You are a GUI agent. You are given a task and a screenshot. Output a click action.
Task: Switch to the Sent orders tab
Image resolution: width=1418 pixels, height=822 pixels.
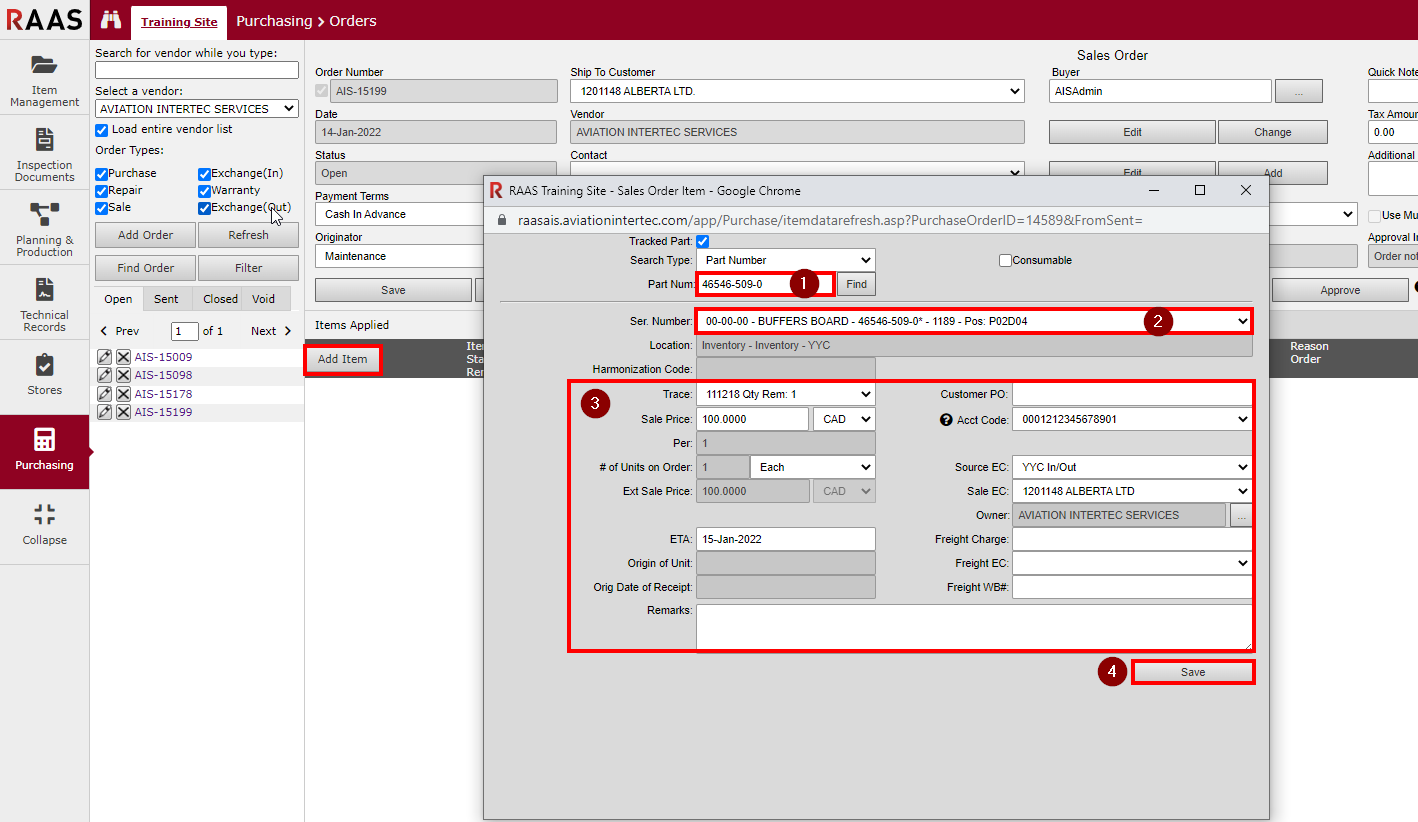point(166,299)
